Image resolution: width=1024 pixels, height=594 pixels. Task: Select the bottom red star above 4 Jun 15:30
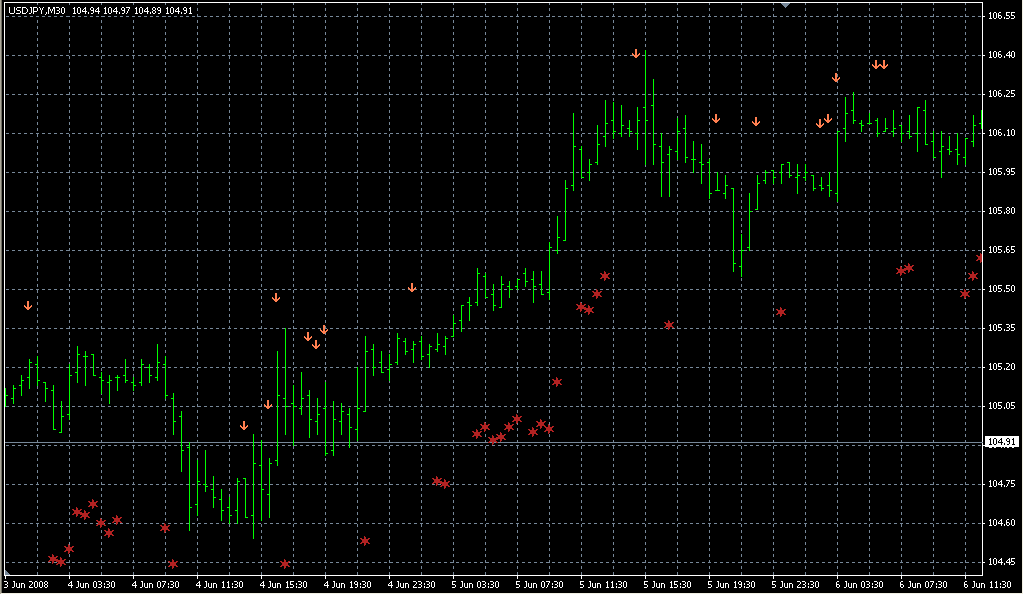pyautogui.click(x=285, y=564)
